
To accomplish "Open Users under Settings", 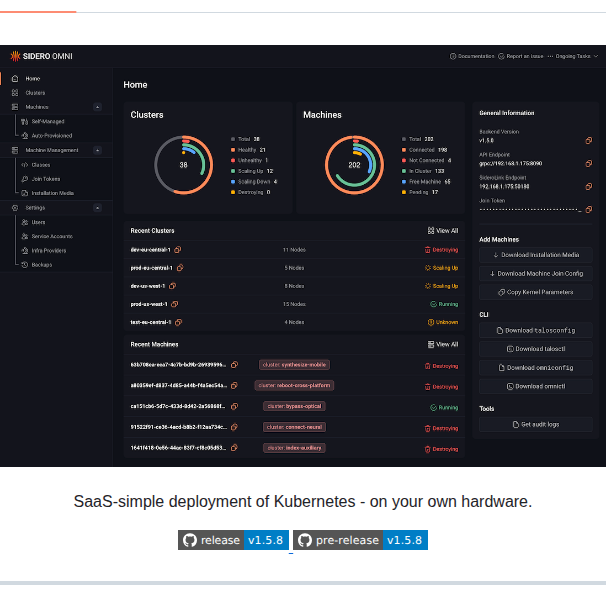I will (x=38, y=222).
